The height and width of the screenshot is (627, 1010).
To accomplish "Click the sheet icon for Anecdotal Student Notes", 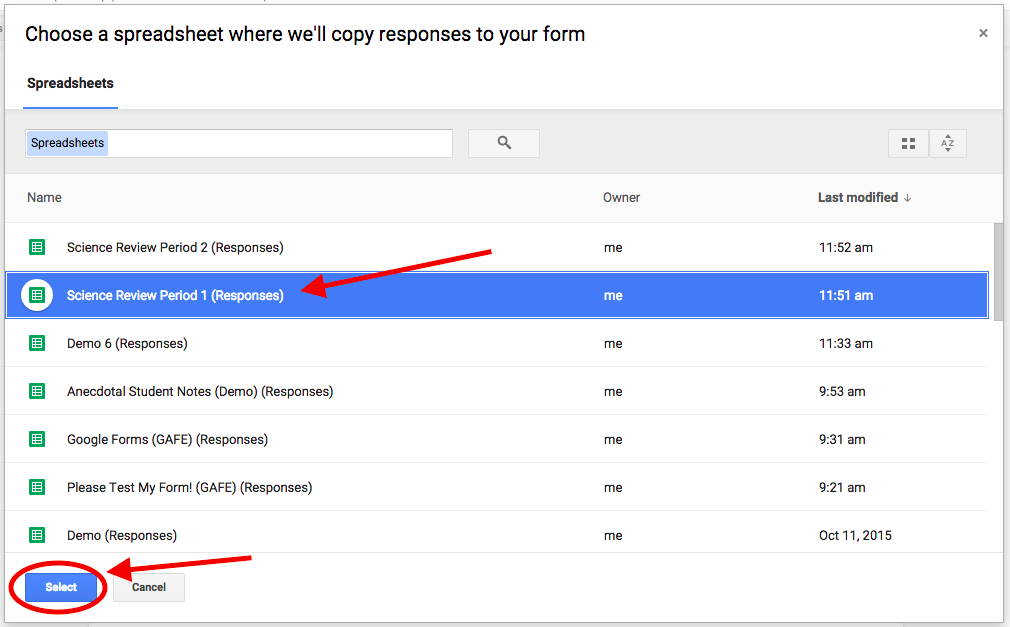I will click(x=37, y=391).
